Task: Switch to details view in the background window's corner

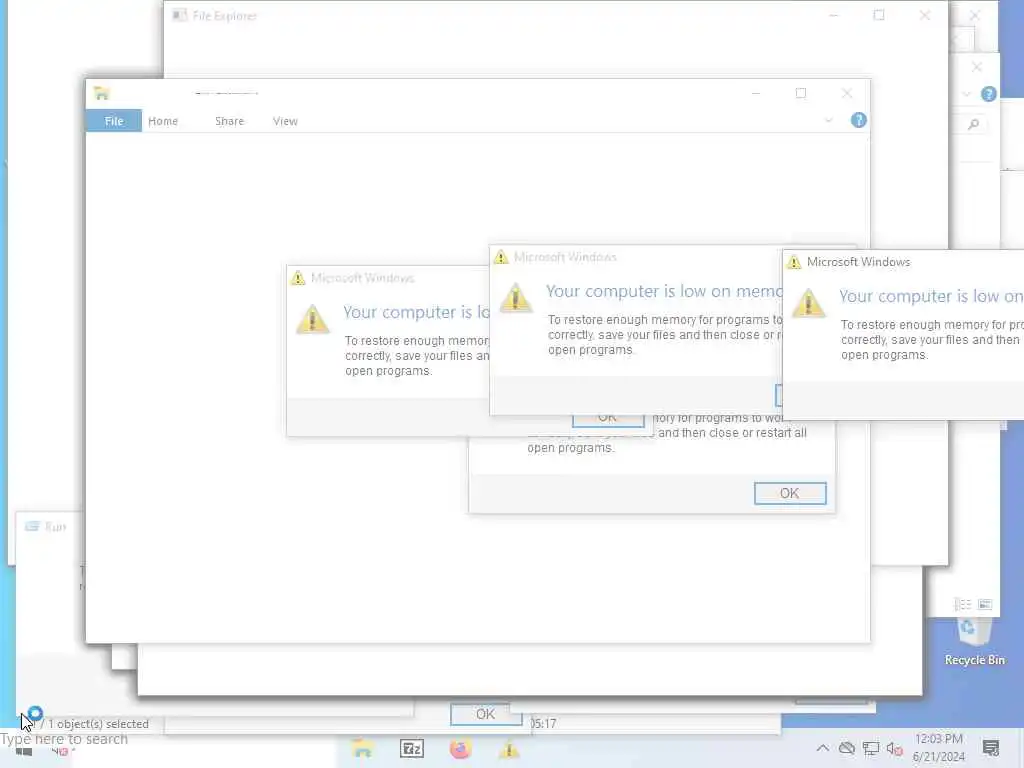Action: click(963, 604)
